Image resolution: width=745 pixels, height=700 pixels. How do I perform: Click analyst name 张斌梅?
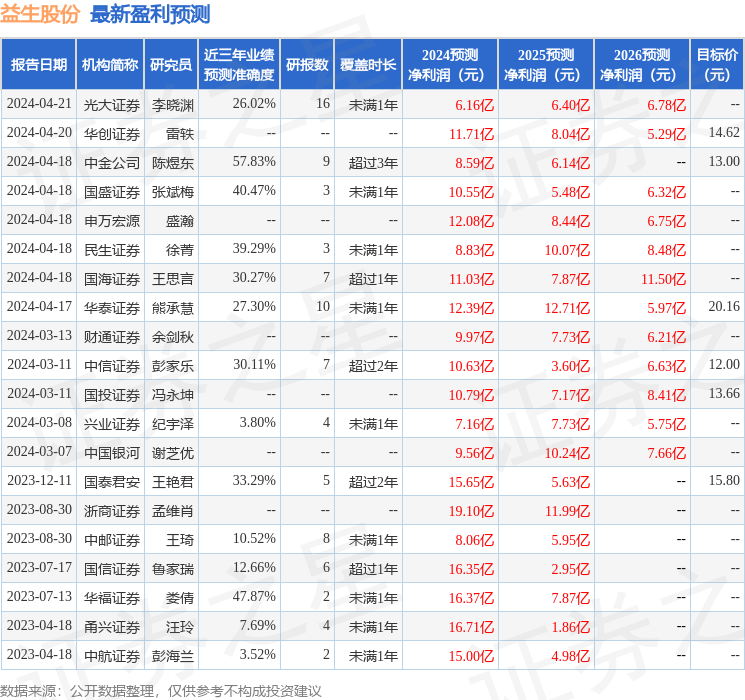(173, 192)
